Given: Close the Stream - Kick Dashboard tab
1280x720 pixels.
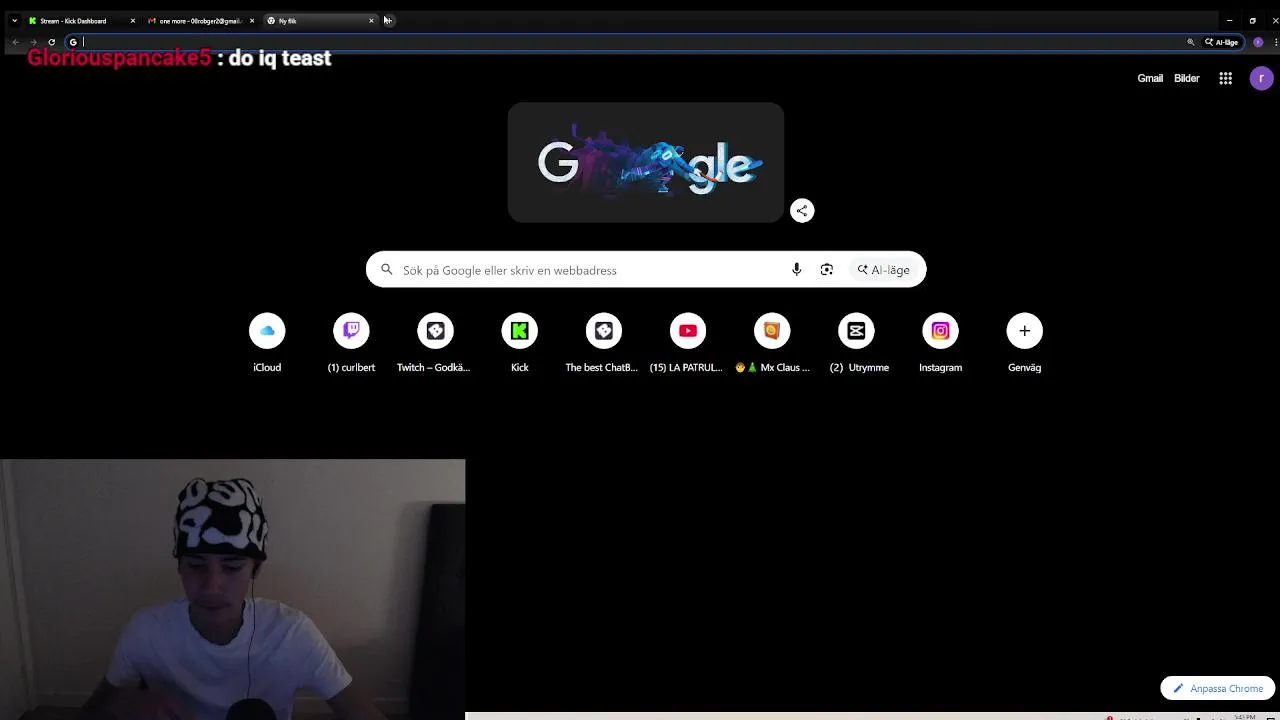Looking at the screenshot, I should pos(132,20).
